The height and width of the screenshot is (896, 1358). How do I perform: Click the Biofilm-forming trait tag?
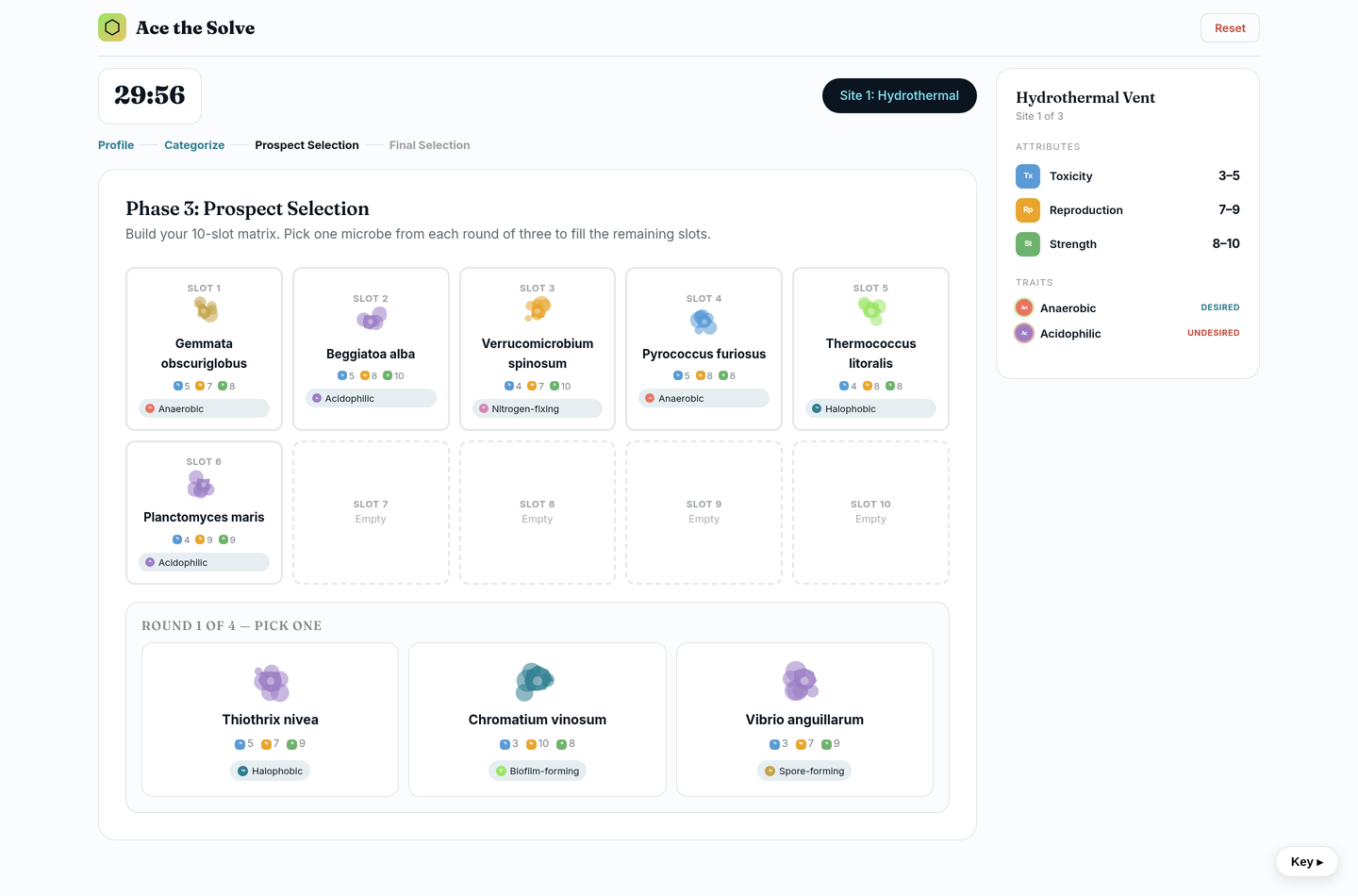[x=538, y=772]
